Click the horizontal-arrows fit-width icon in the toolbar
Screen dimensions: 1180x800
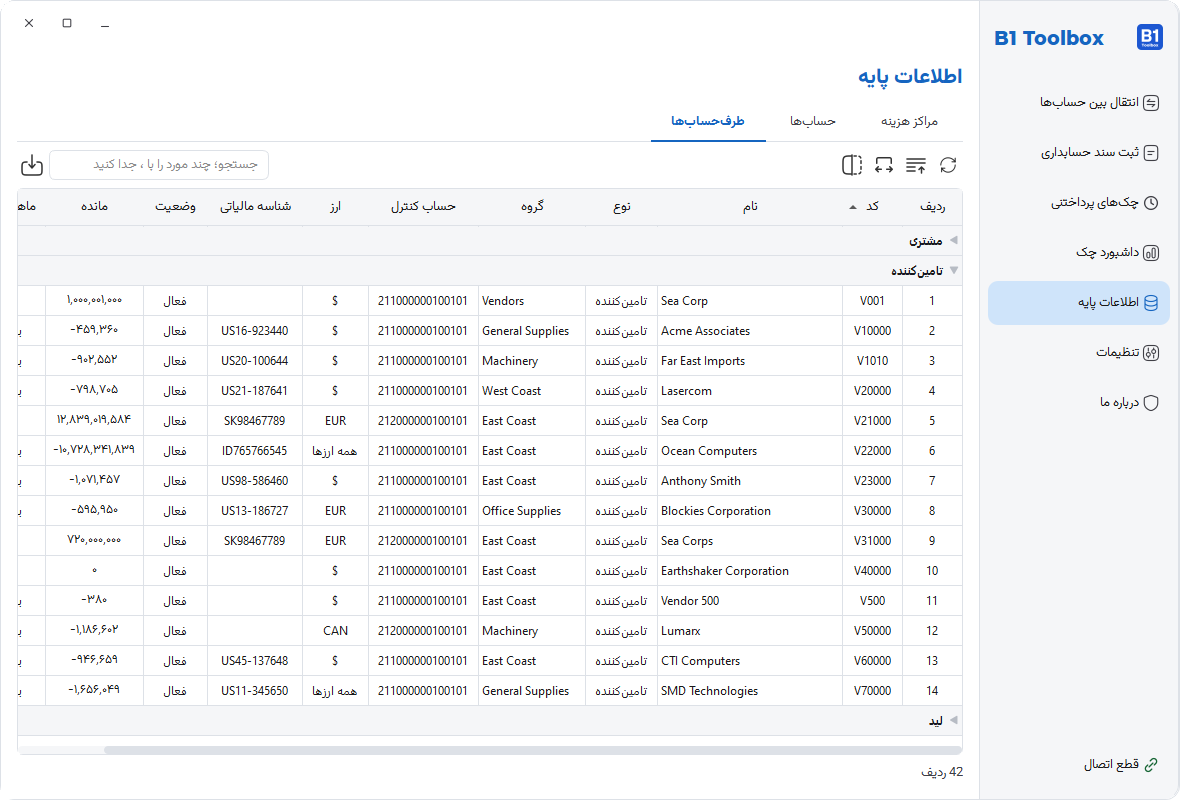pos(884,165)
